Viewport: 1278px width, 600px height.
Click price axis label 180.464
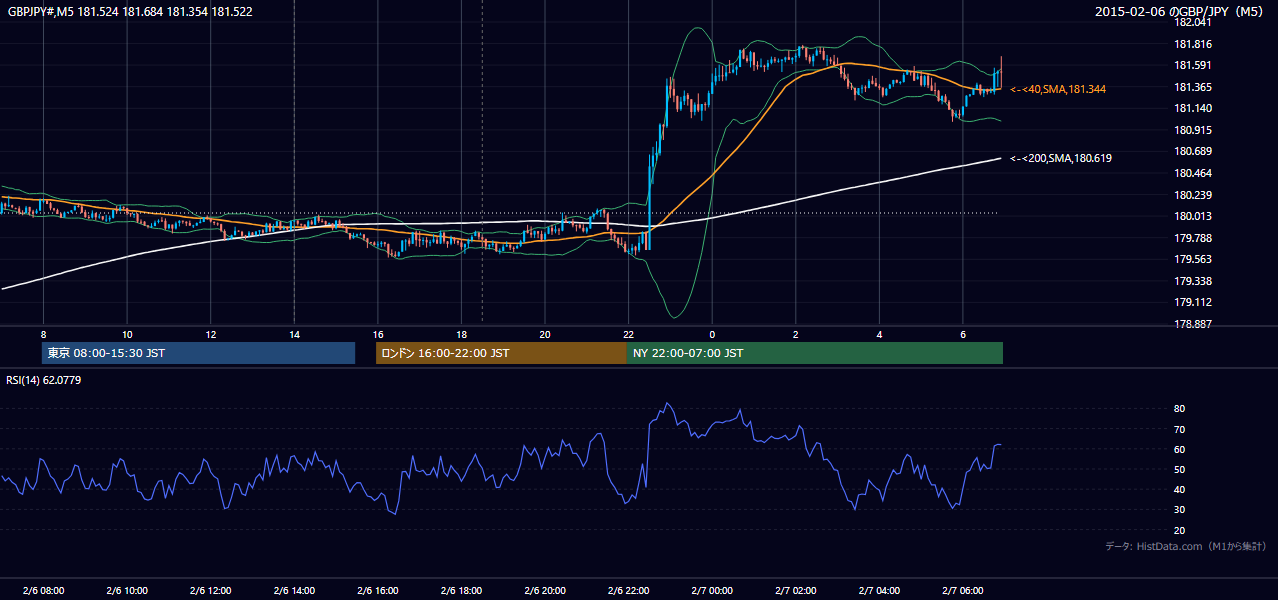tap(1191, 173)
